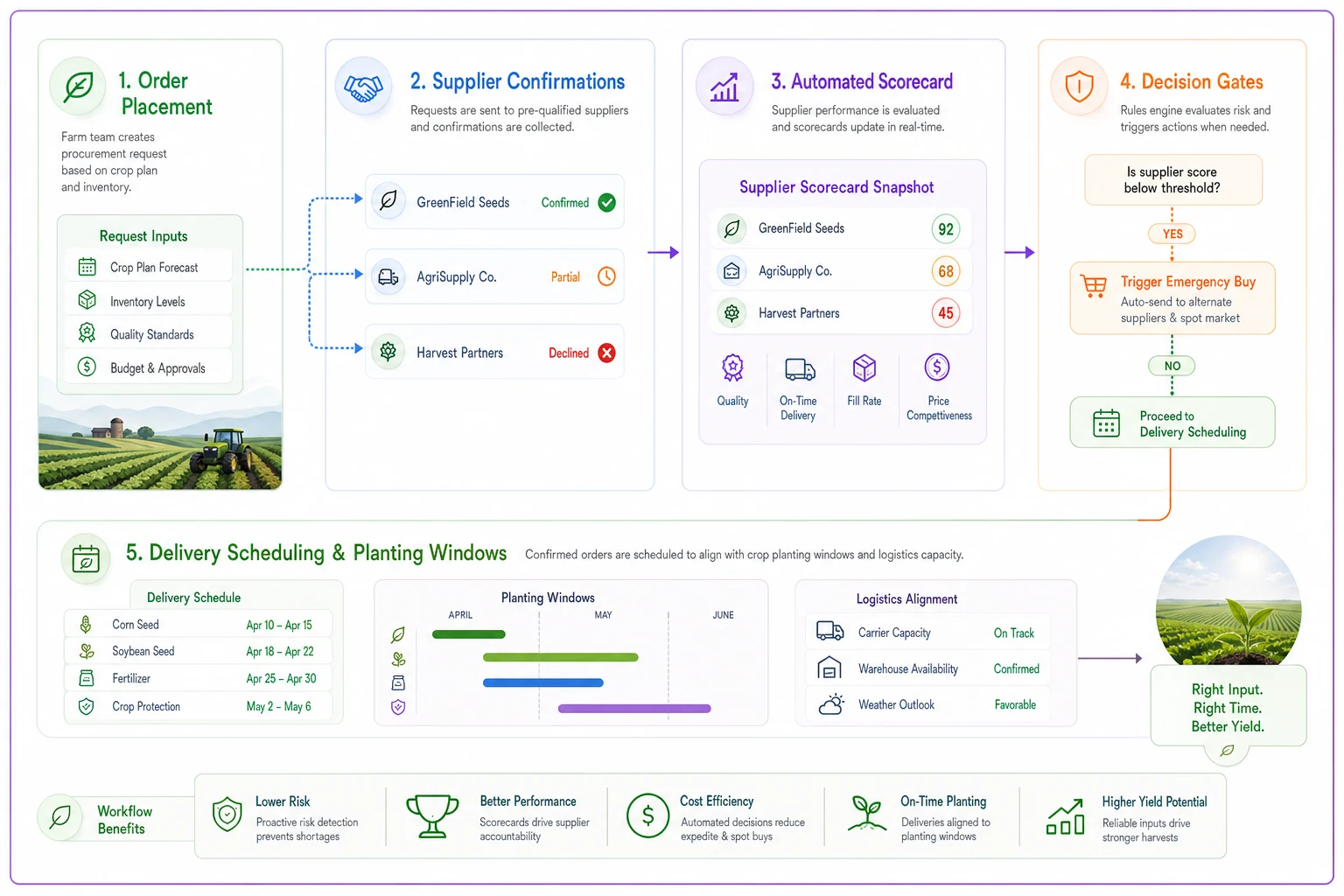Select the On-Time Delivery truck icon

[x=800, y=369]
